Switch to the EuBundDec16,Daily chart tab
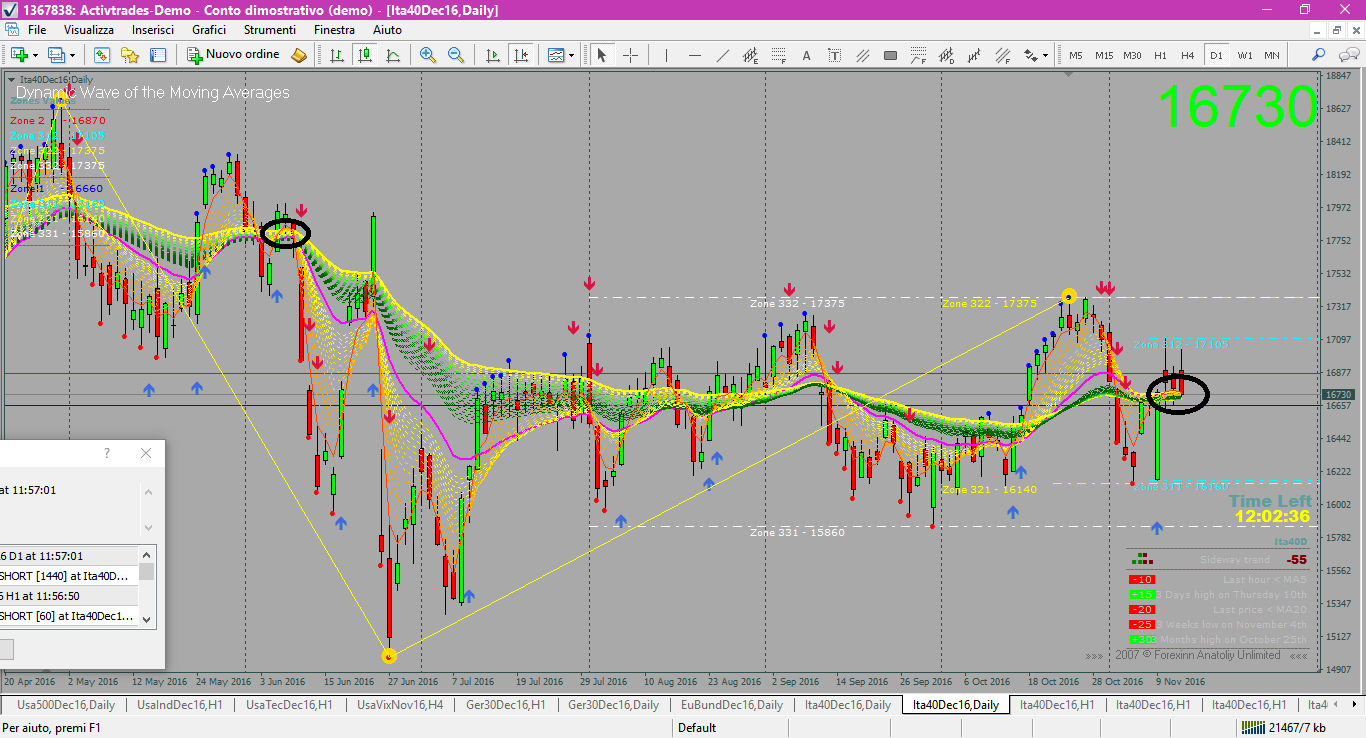The height and width of the screenshot is (738, 1366). (x=732, y=705)
